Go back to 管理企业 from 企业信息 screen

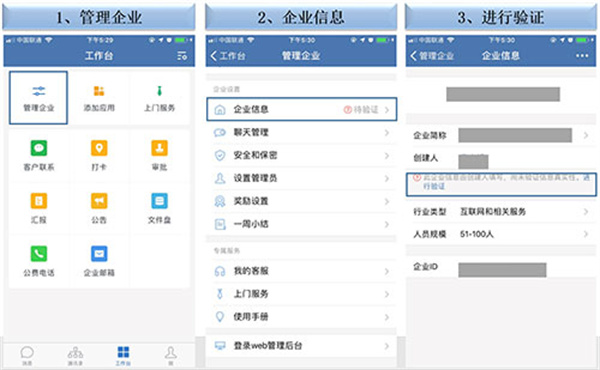[x=432, y=56]
